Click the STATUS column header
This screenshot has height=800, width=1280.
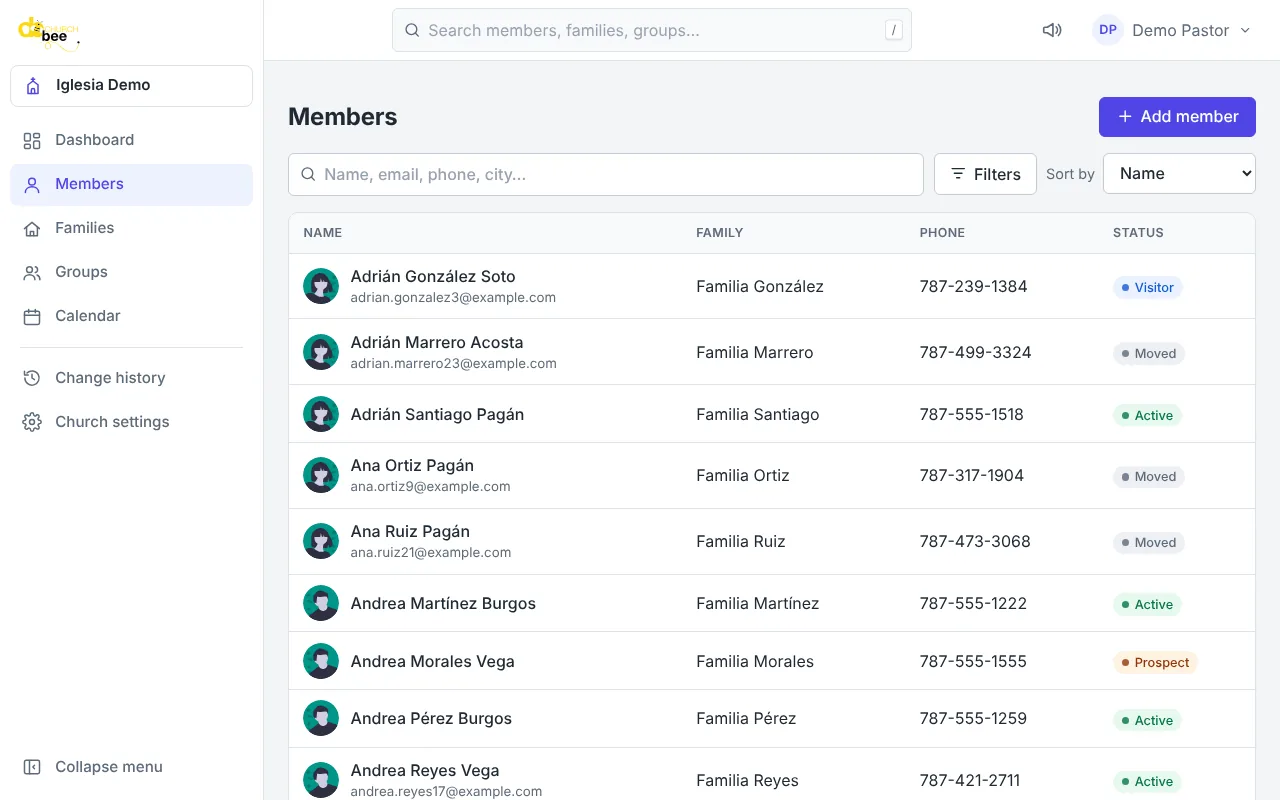1138,233
